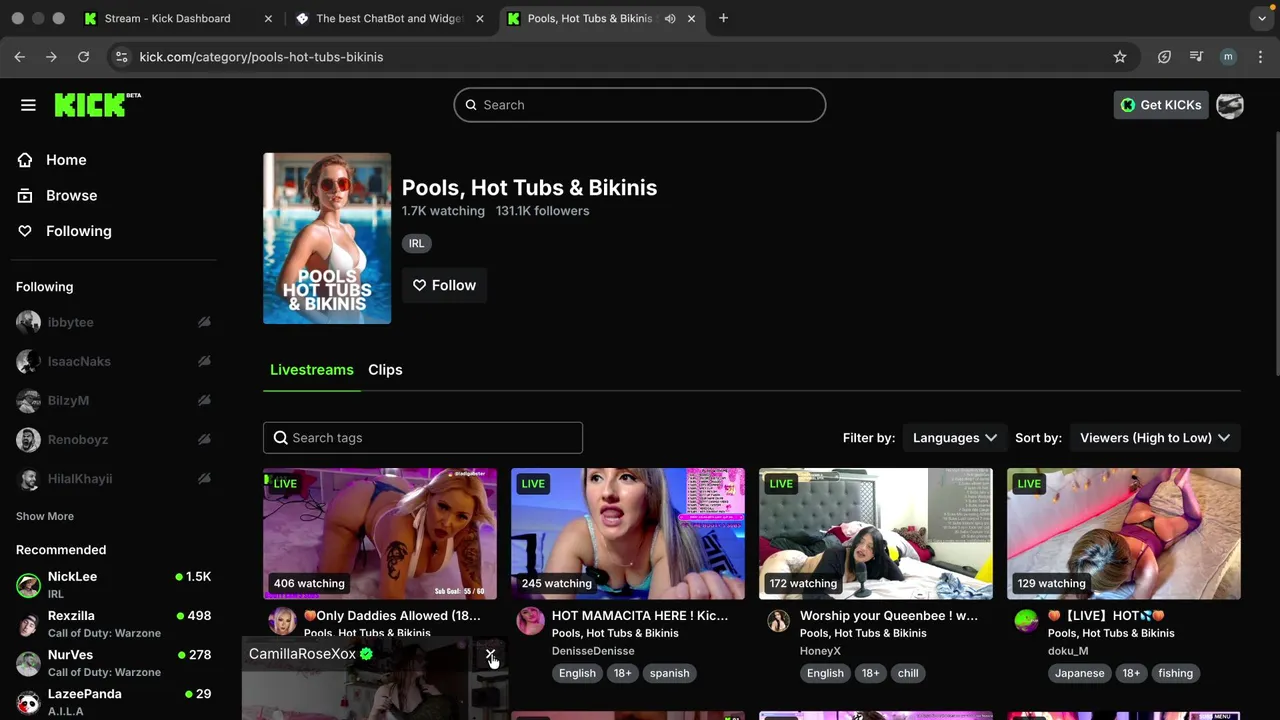Click the offline camera icon next to BilzyM

204,400
